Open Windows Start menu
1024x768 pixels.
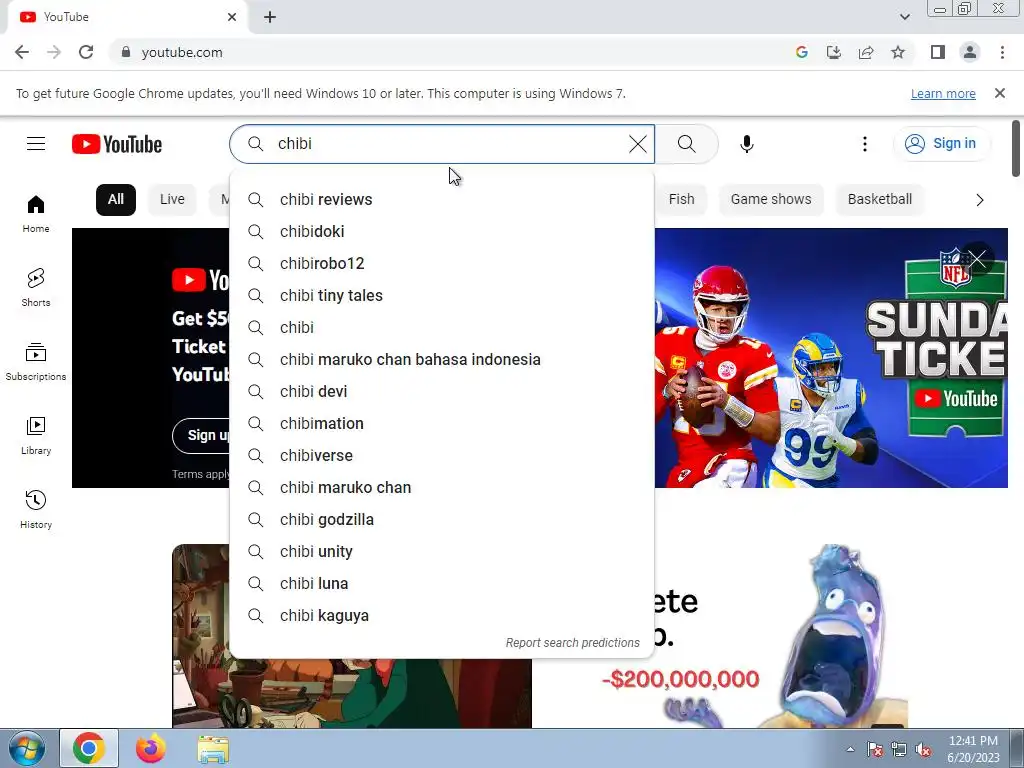[26, 748]
